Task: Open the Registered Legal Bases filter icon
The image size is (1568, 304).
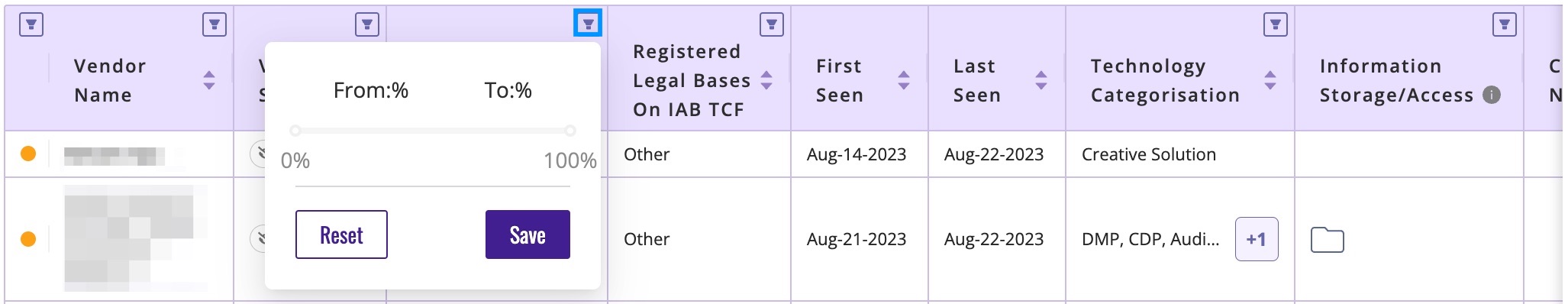Action: (772, 25)
